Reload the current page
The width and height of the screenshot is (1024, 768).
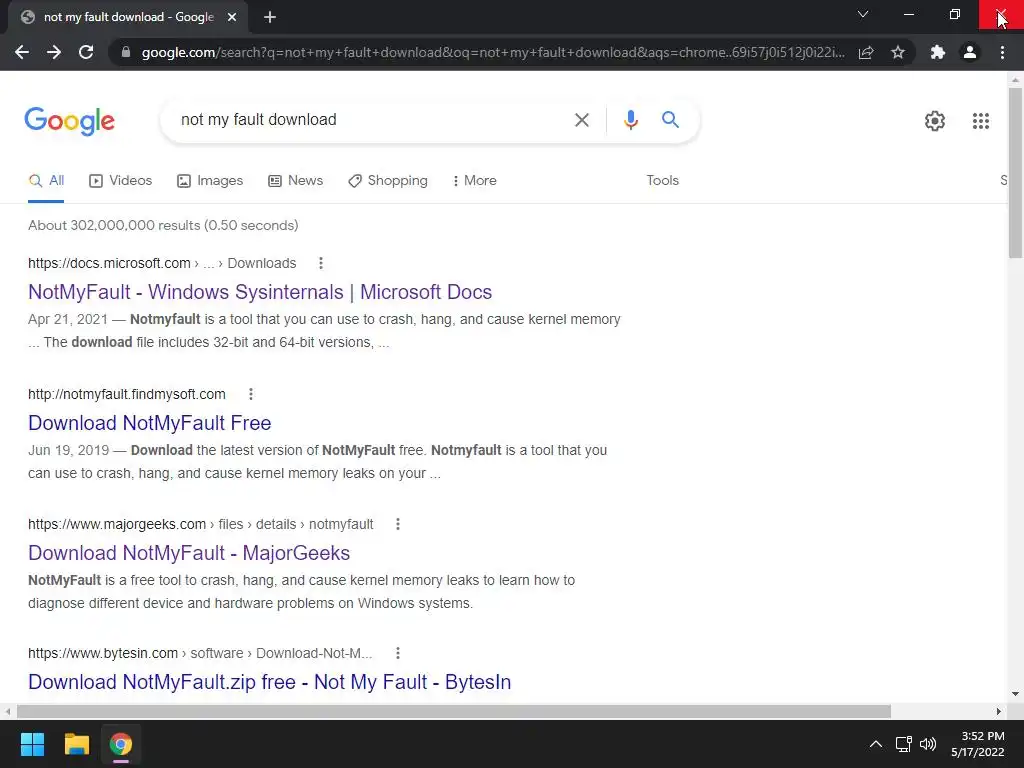tap(86, 52)
